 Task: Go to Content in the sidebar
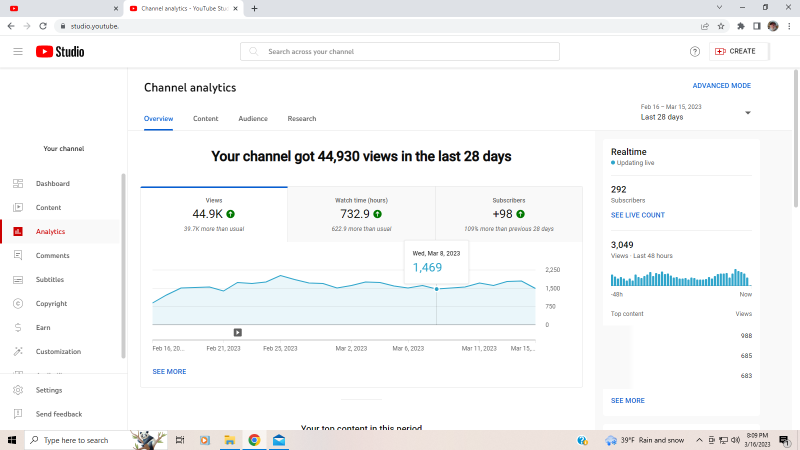point(48,208)
